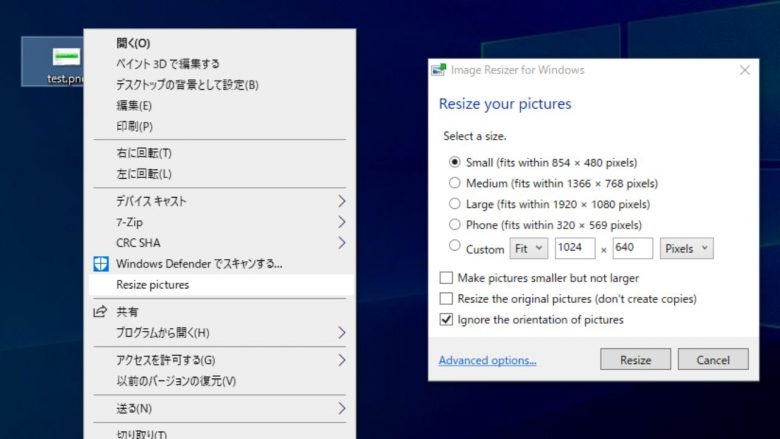Expand the デバイス キャスト submenu arrow
Image resolution: width=780 pixels, height=439 pixels.
pos(341,201)
